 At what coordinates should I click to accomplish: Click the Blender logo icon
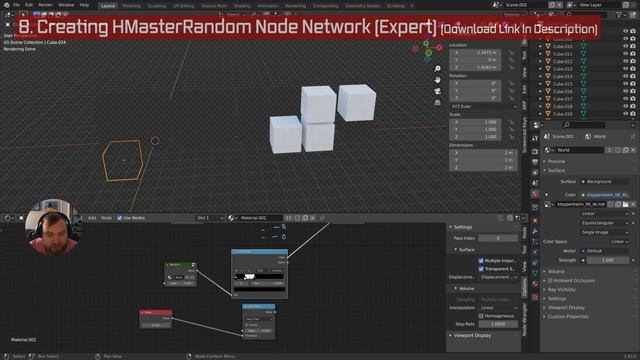7,5
